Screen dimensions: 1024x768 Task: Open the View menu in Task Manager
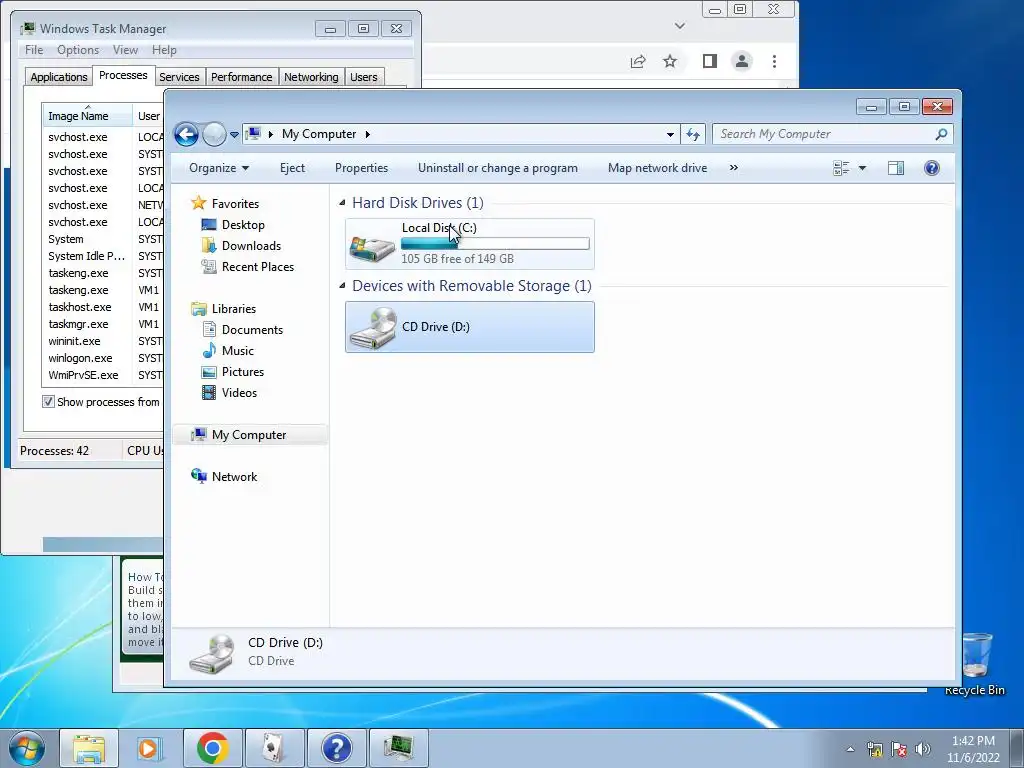click(x=125, y=50)
